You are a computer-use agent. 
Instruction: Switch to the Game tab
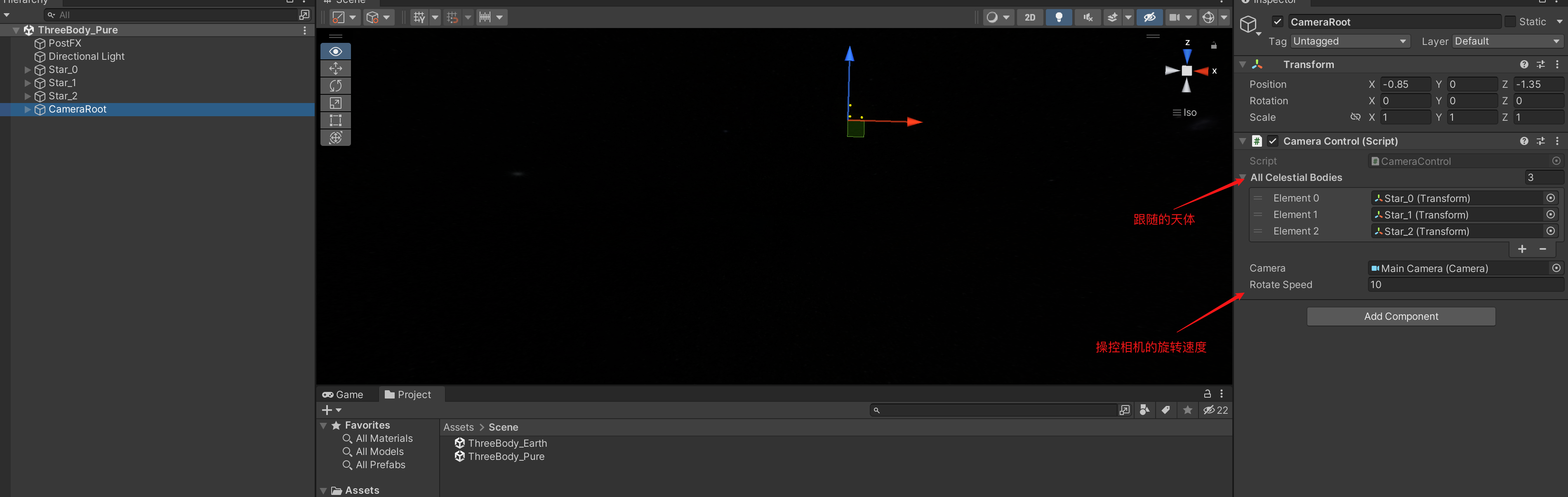point(343,395)
